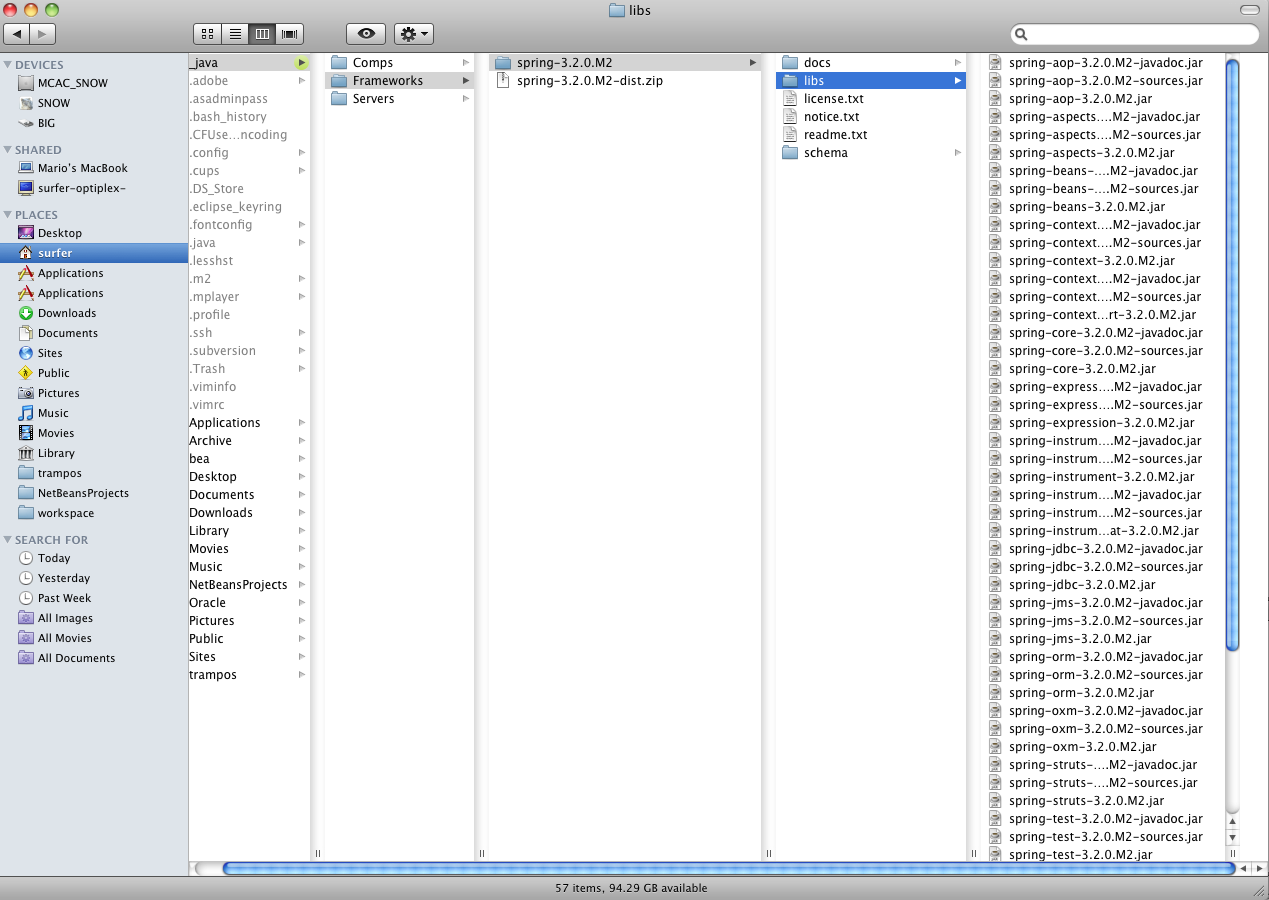
Task: Open surfer home folder in sidebar
Action: click(x=94, y=253)
